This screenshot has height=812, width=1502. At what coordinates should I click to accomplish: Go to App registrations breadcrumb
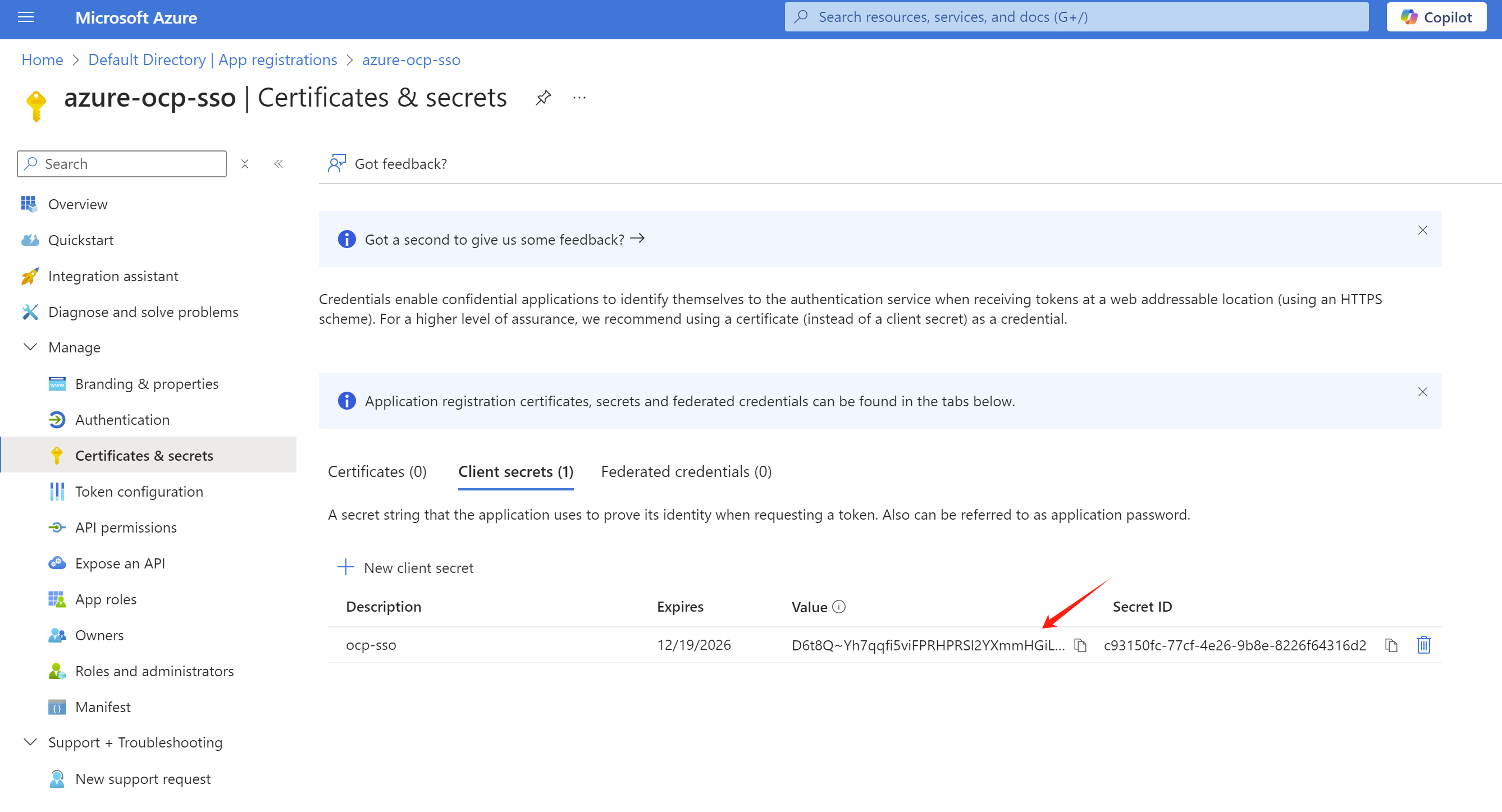[x=212, y=59]
